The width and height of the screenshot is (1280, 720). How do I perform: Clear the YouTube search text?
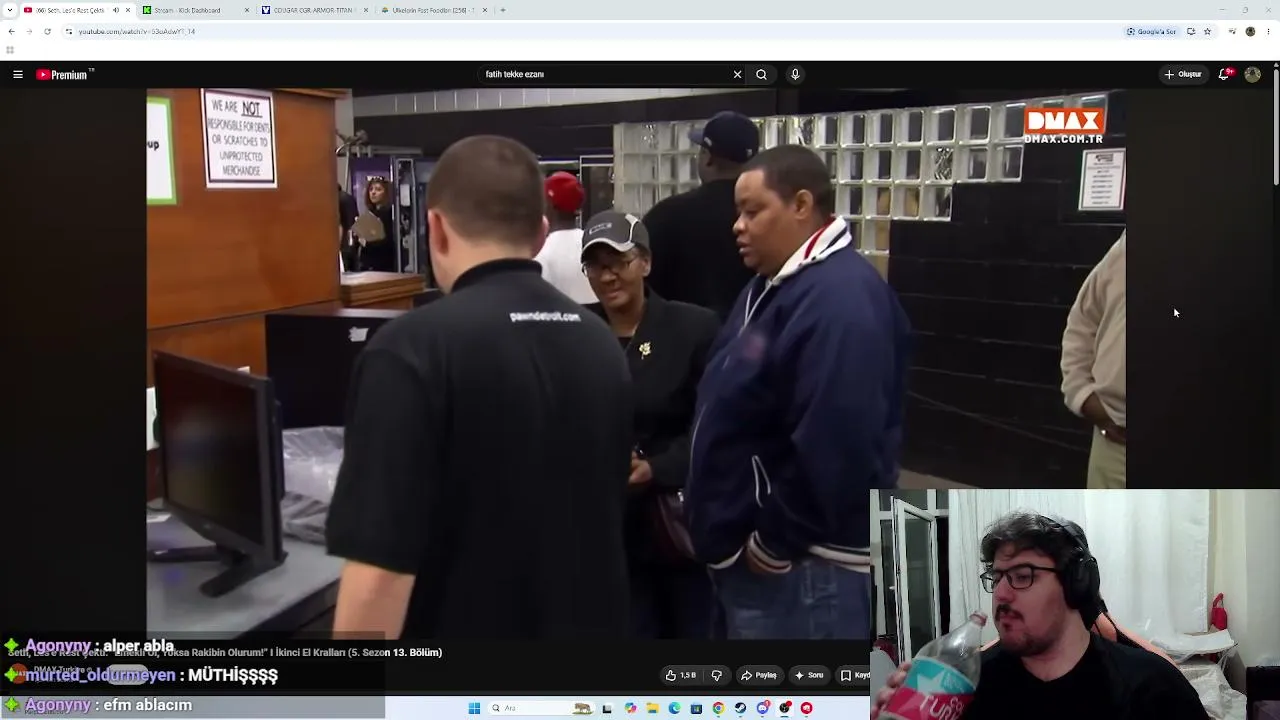coord(737,74)
